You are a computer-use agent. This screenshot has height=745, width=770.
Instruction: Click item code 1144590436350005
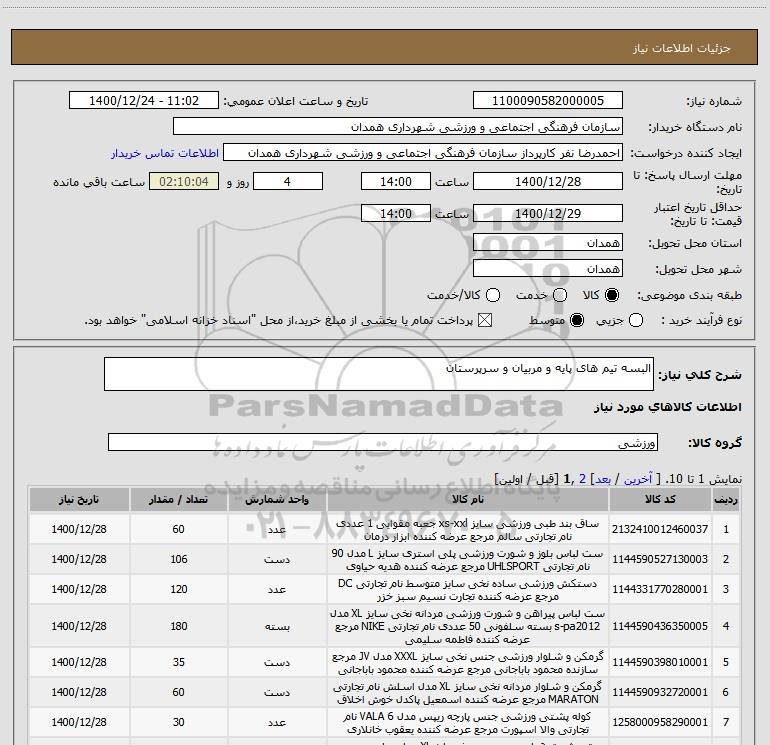(660, 626)
